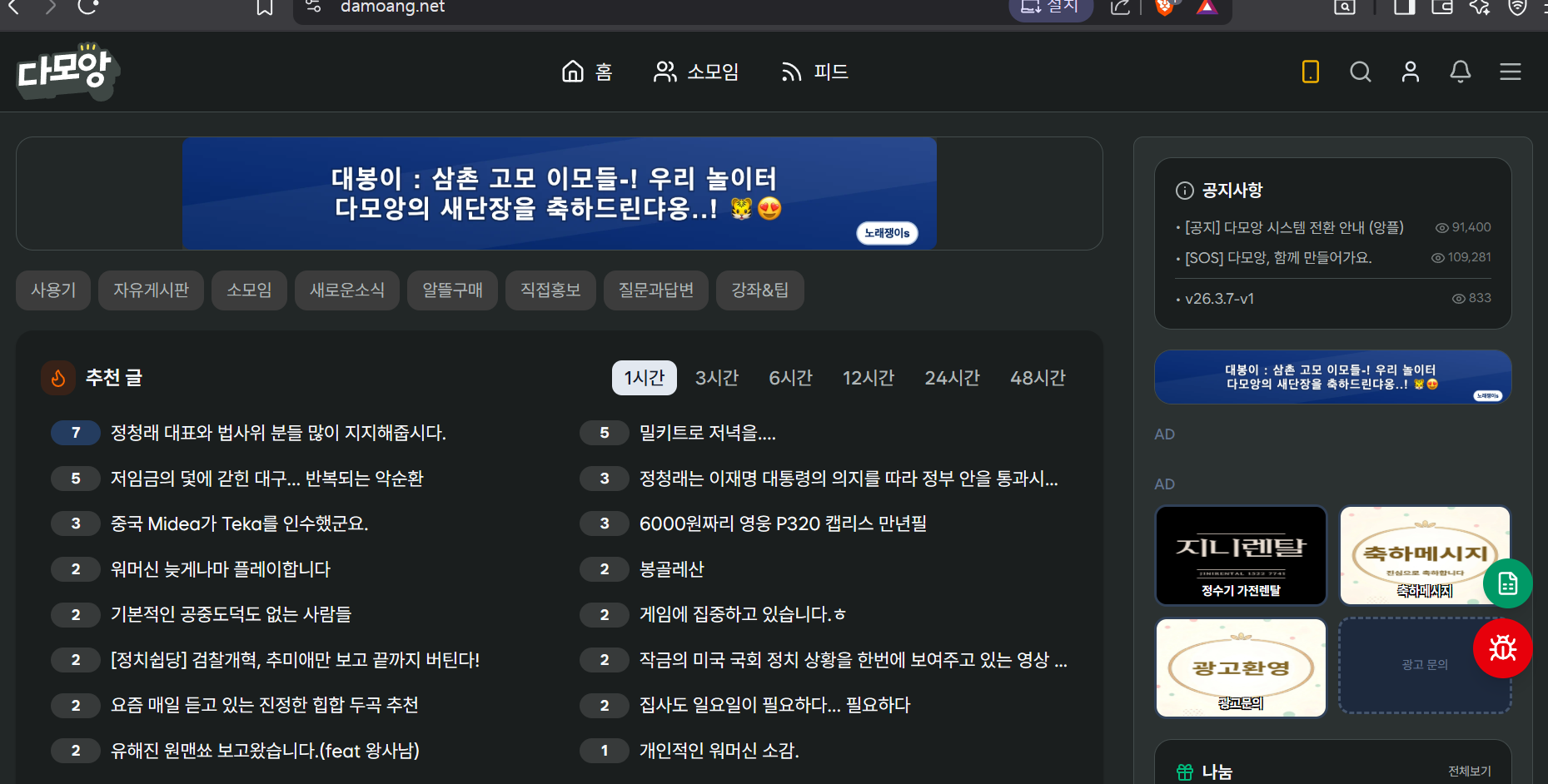
Task: Open the 소모임 board chip below banner
Action: [249, 290]
